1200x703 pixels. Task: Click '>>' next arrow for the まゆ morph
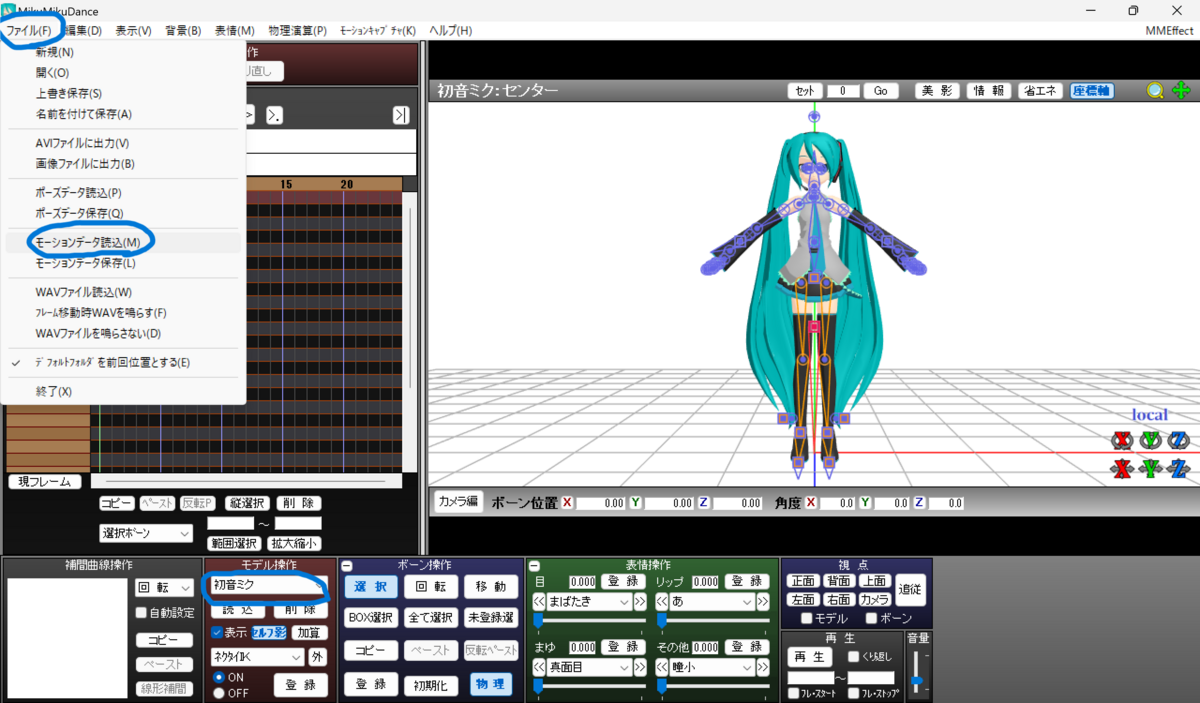pos(640,667)
